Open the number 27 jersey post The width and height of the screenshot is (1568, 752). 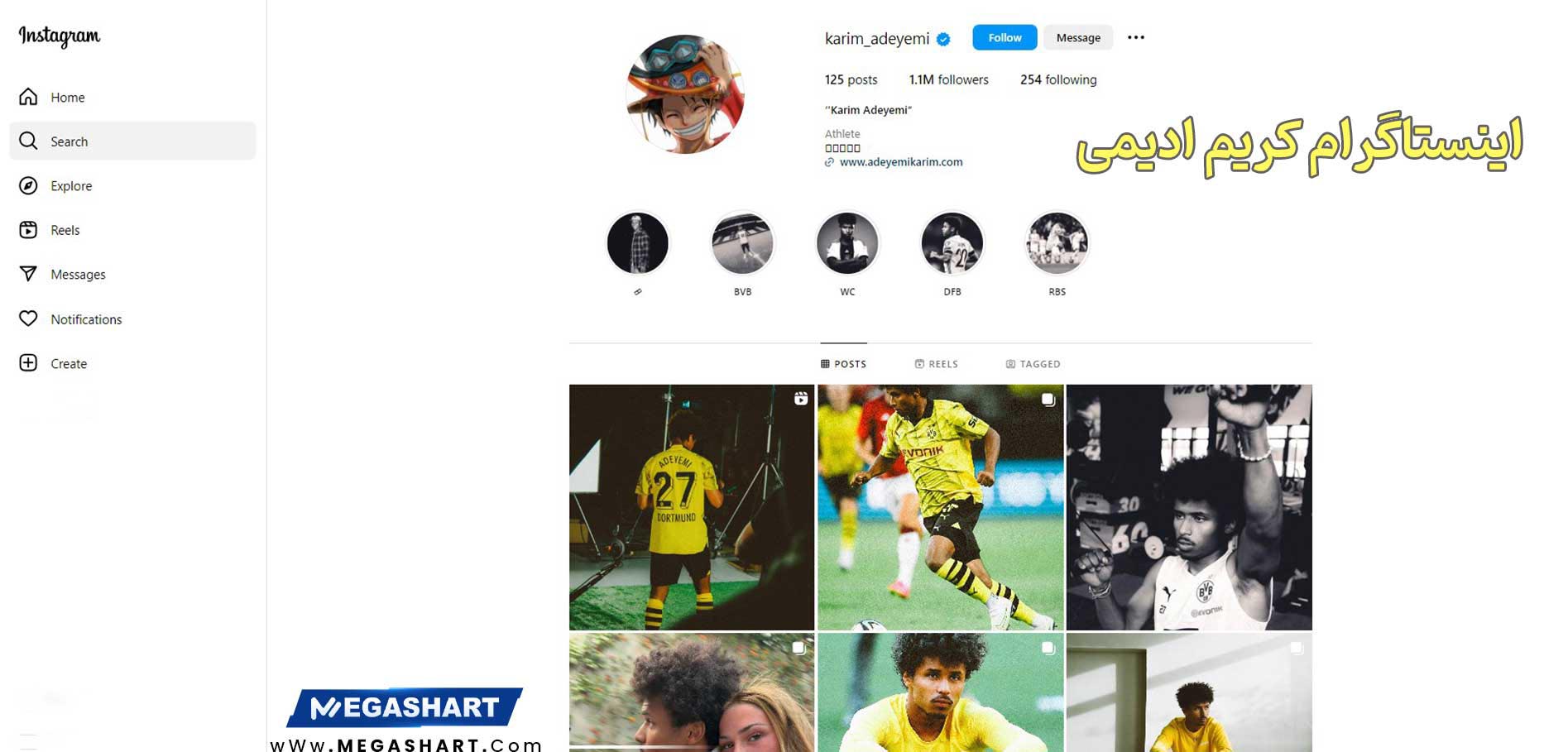(692, 507)
